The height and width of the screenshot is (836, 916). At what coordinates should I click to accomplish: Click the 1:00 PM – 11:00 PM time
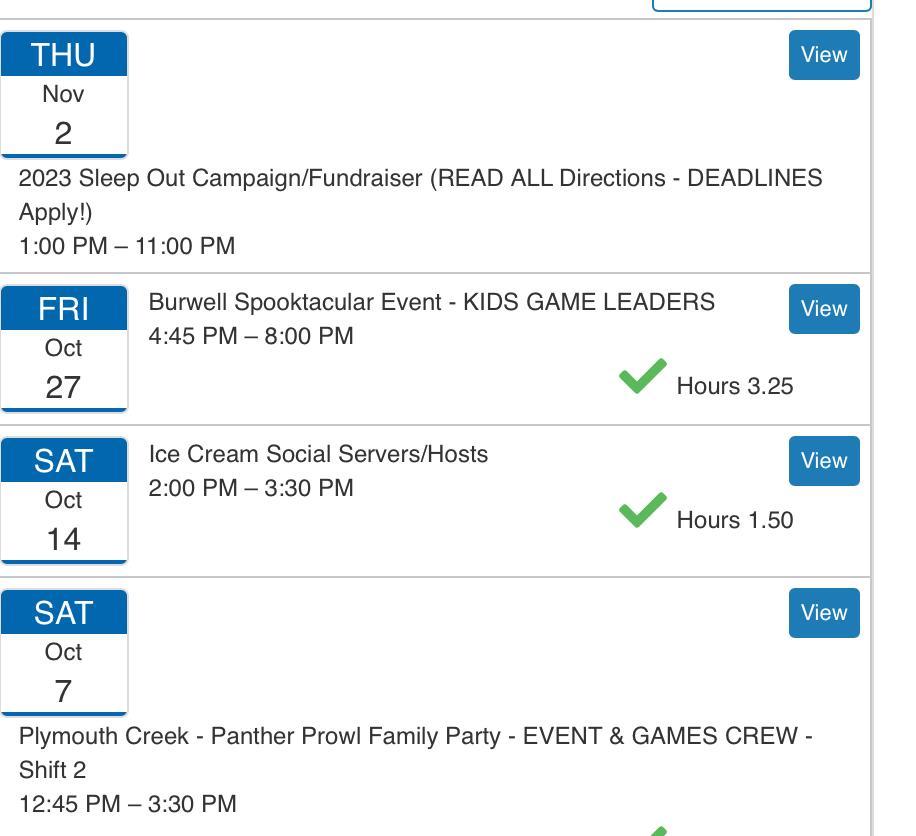pos(127,246)
